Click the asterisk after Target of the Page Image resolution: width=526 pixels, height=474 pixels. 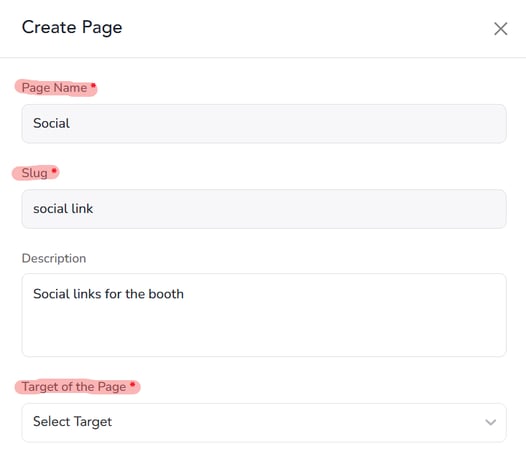click(133, 384)
